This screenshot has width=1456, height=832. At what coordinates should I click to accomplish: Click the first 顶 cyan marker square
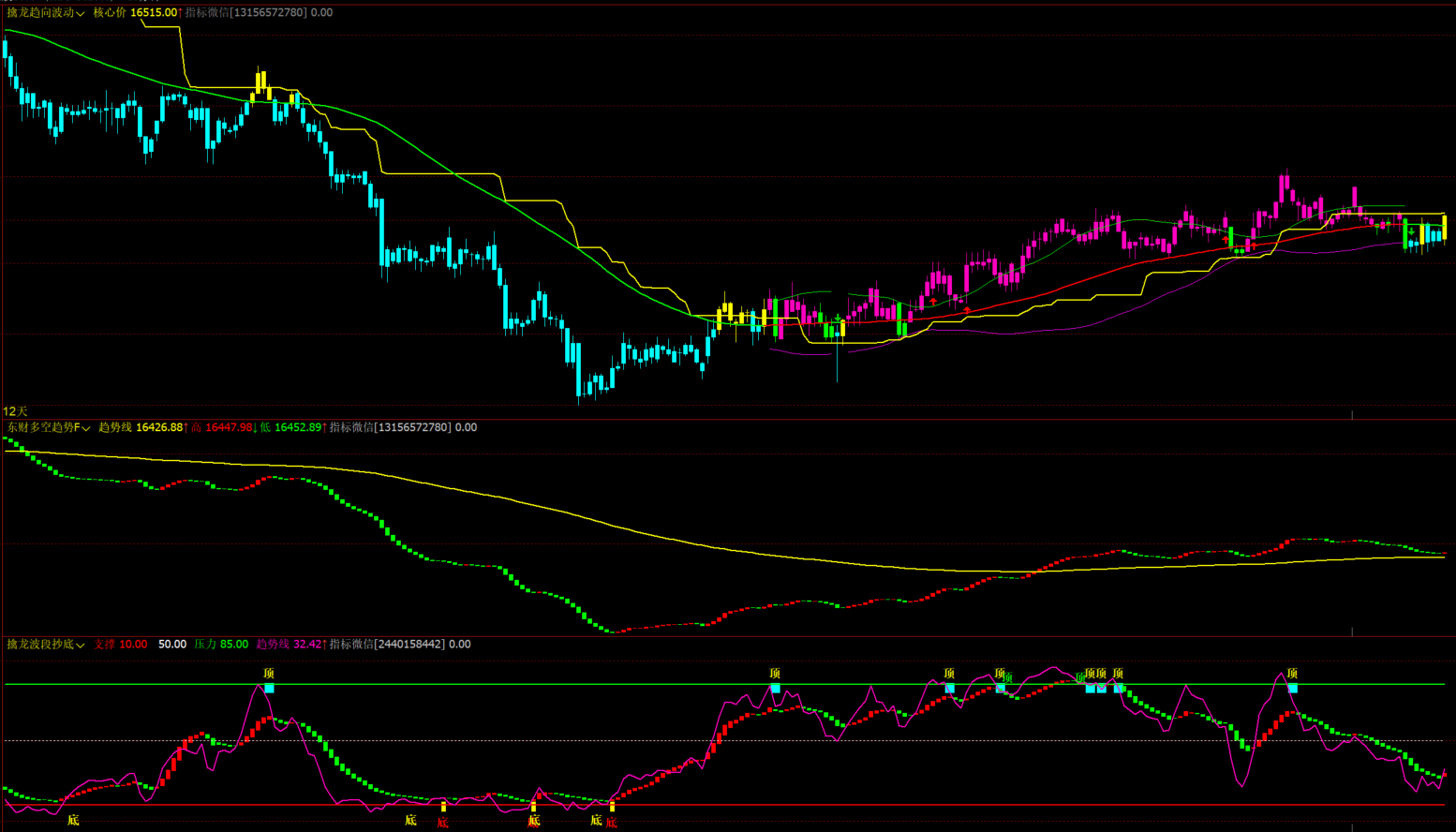269,689
